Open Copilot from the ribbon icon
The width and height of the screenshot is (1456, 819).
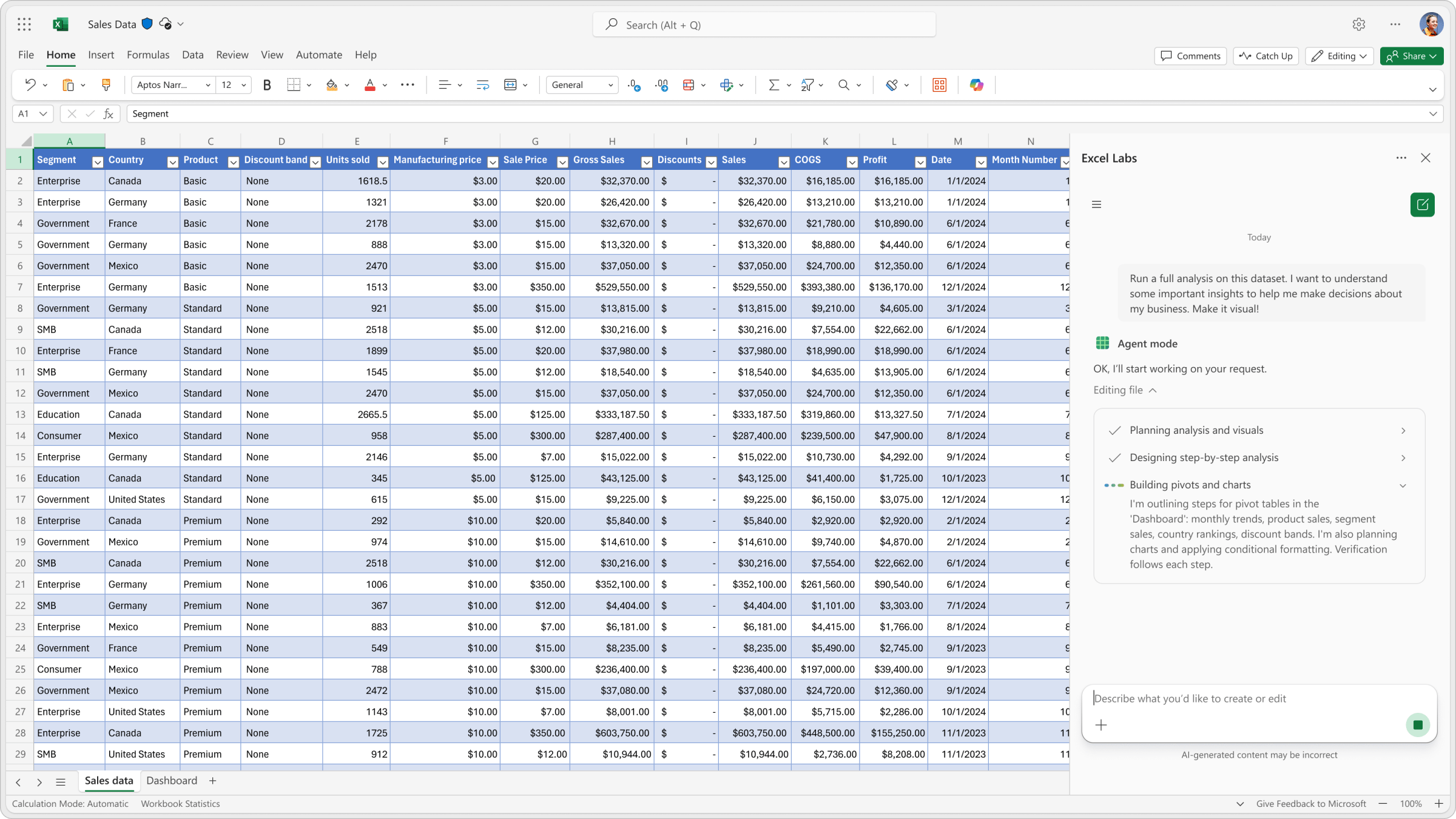click(977, 85)
